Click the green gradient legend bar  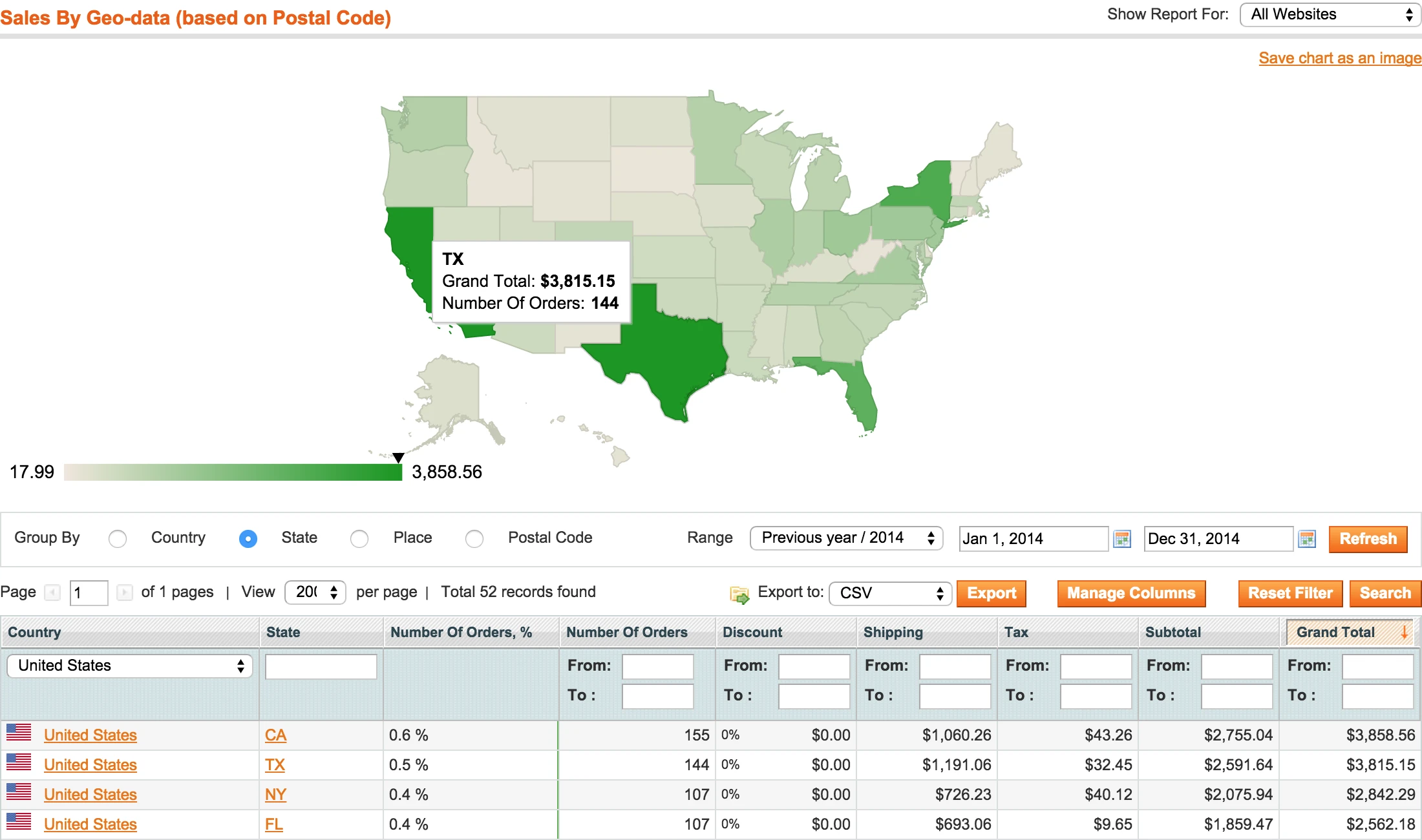point(233,472)
